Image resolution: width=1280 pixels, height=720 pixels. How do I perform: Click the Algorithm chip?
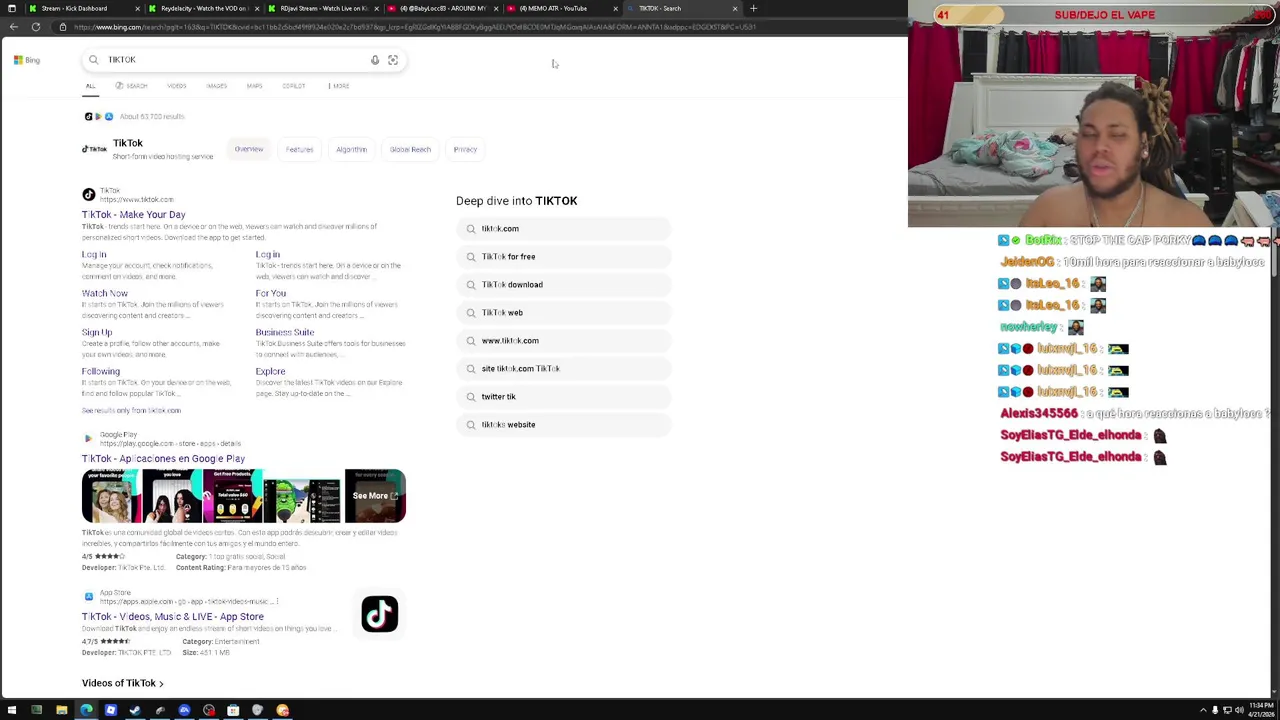351,149
